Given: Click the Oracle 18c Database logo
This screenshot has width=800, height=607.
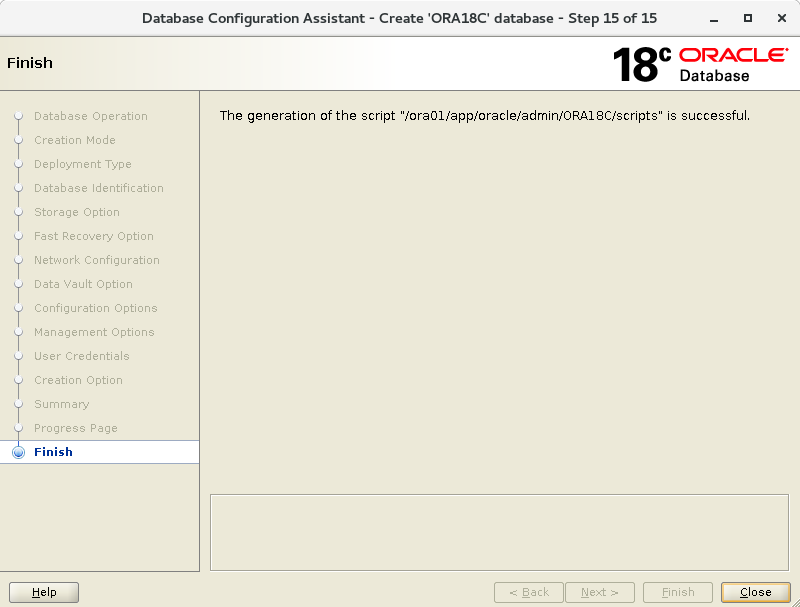Looking at the screenshot, I should click(x=701, y=64).
